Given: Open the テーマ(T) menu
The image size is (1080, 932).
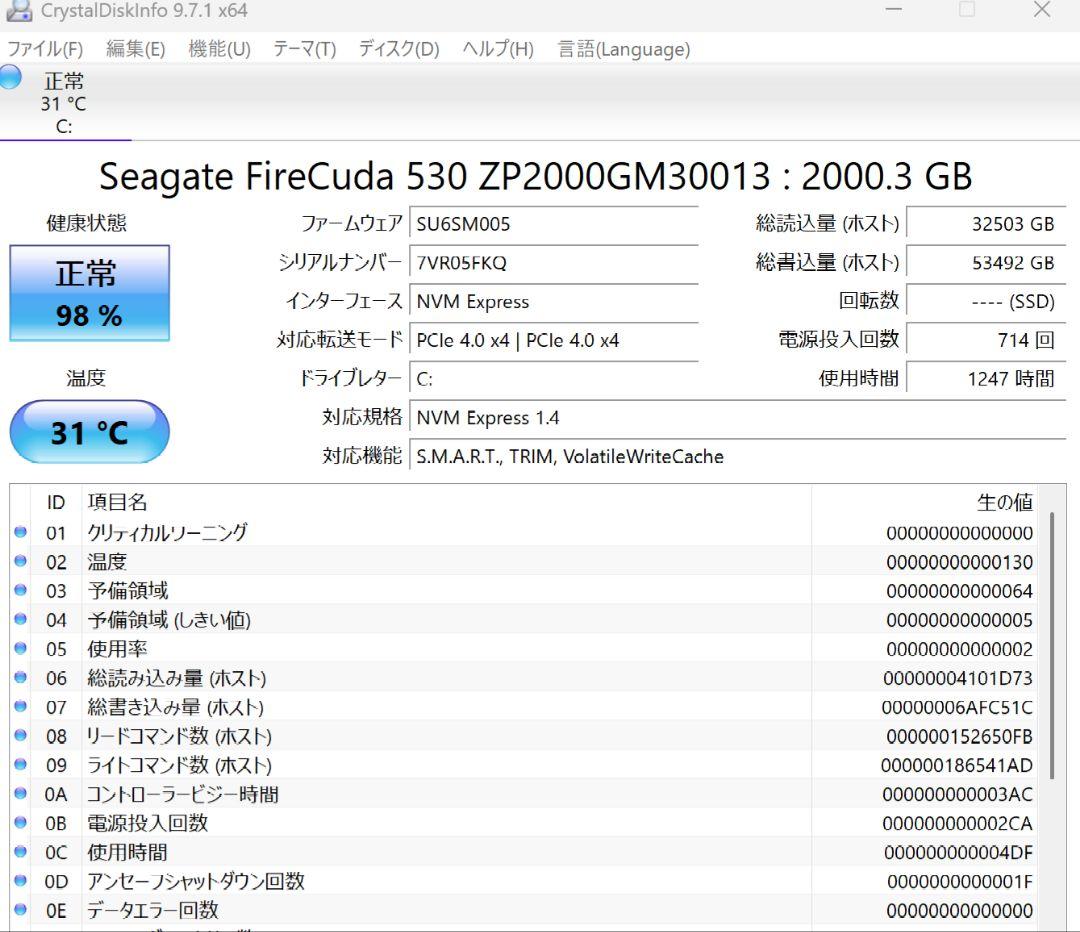Looking at the screenshot, I should pos(303,48).
